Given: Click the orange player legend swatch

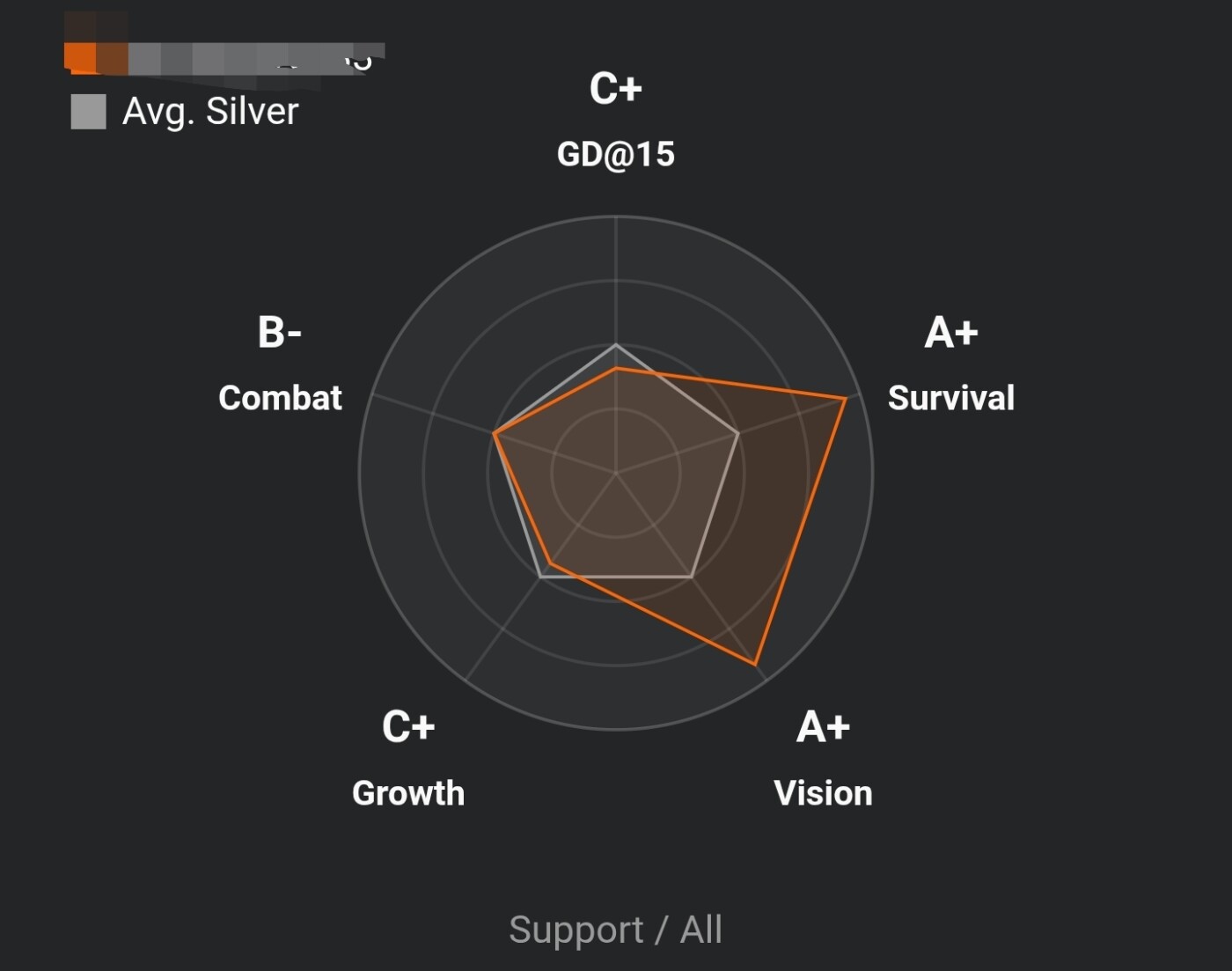Looking at the screenshot, I should pyautogui.click(x=80, y=56).
